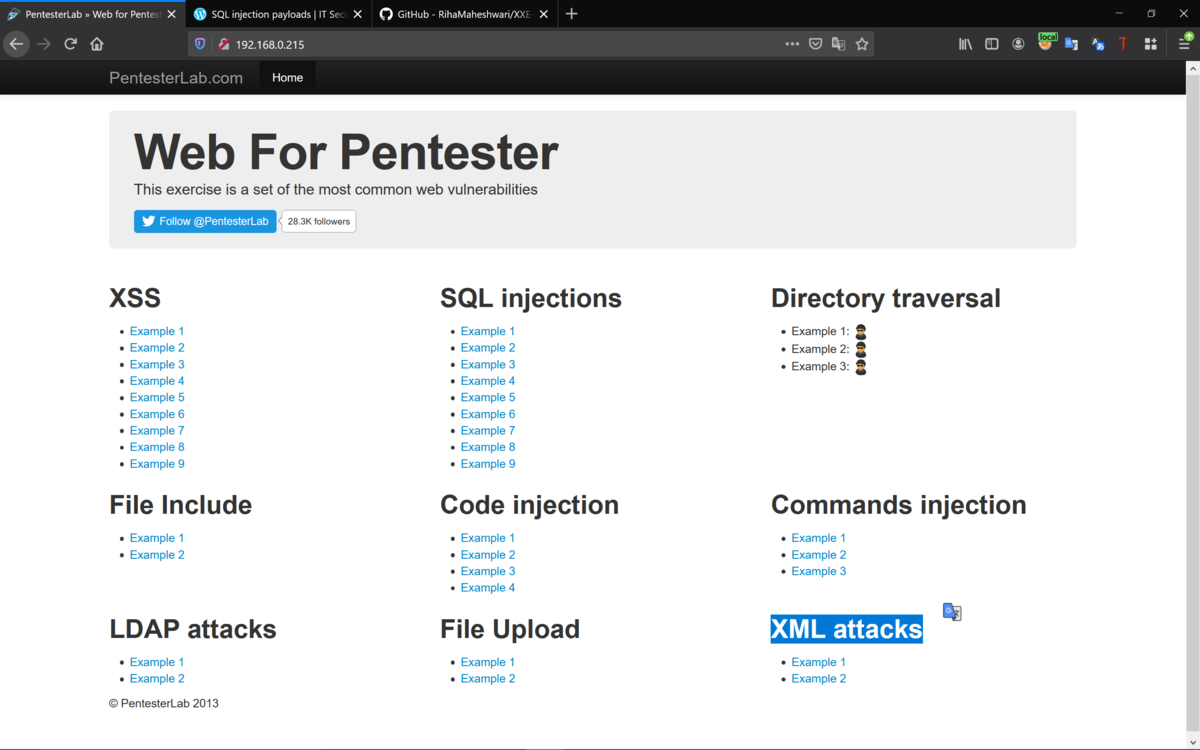Save the page to Pocket
The image size is (1200, 750).
coord(816,44)
